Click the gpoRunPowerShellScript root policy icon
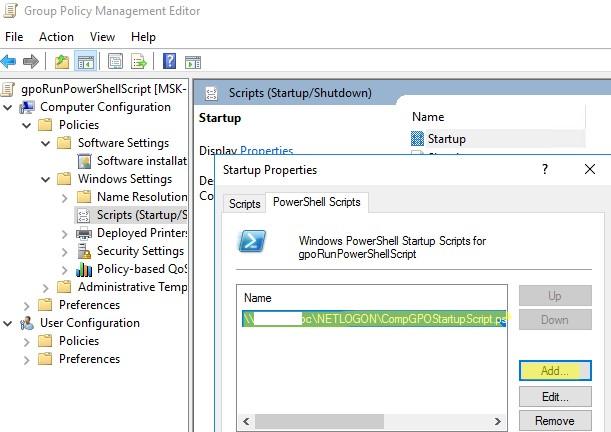Image resolution: width=611 pixels, height=432 pixels. 8,89
